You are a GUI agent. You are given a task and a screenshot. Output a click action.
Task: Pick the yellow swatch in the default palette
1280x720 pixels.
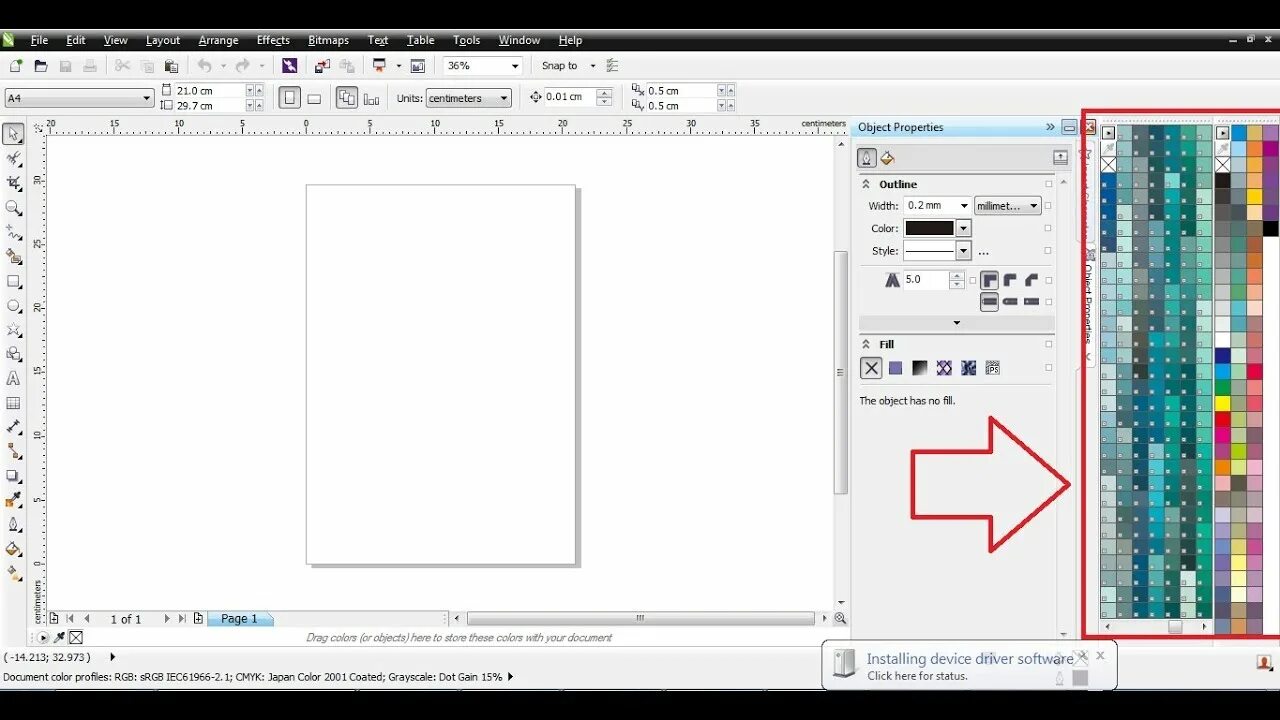click(1222, 403)
